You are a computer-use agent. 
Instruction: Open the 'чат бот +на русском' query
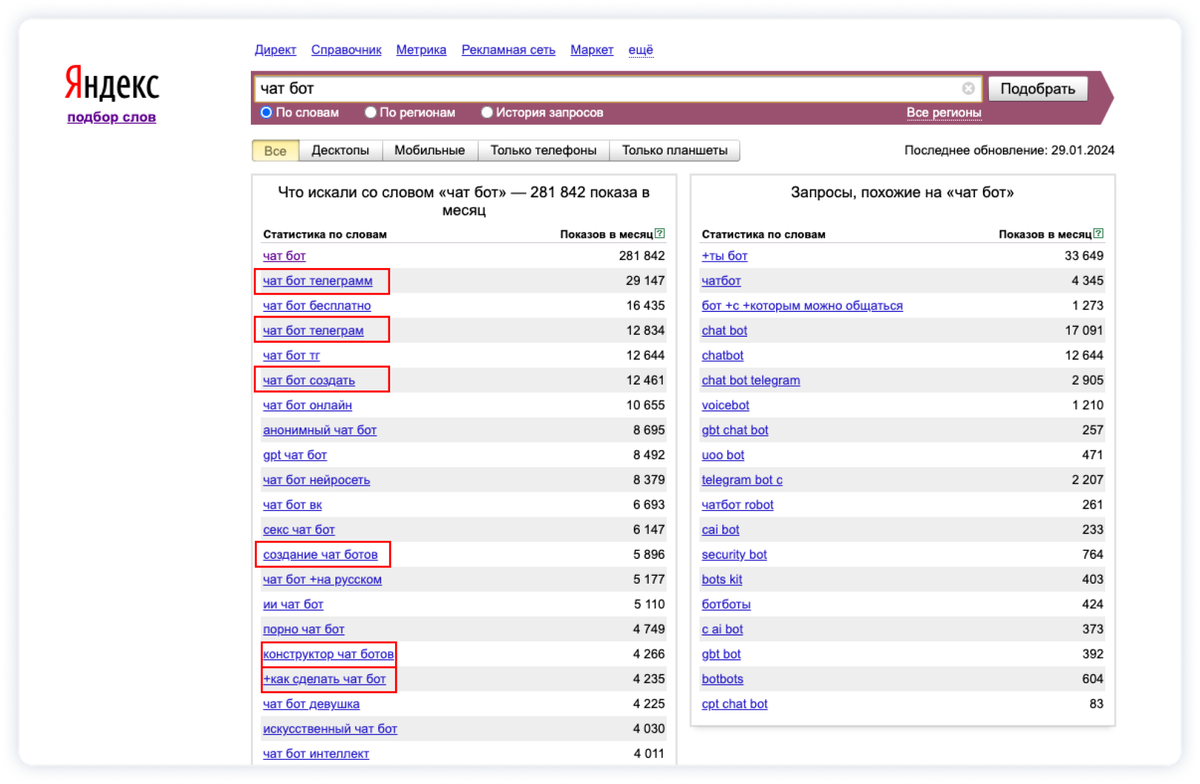pos(322,580)
